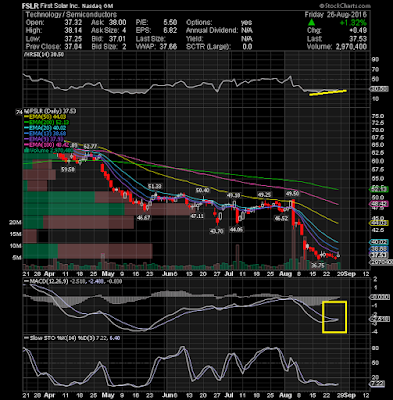Click the volume bars icon in legend
Screen dimensions: 393x400
[27, 151]
